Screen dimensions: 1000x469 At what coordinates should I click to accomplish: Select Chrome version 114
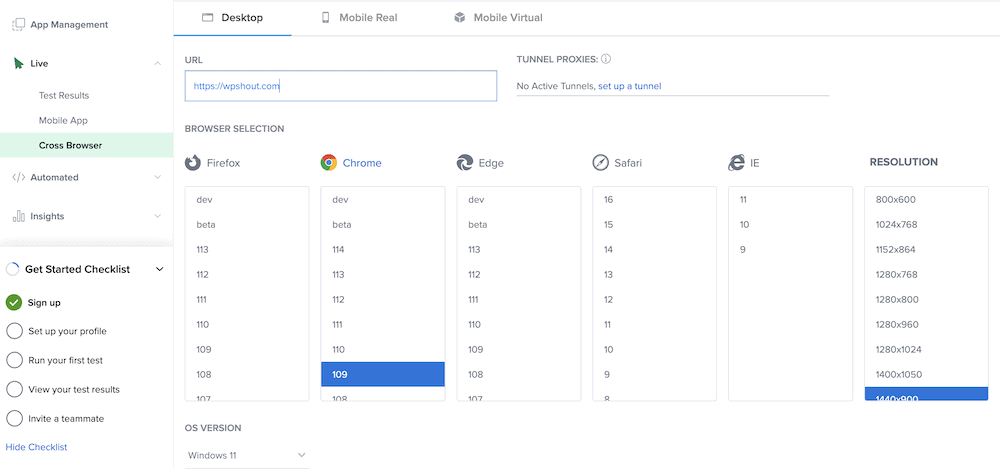383,249
